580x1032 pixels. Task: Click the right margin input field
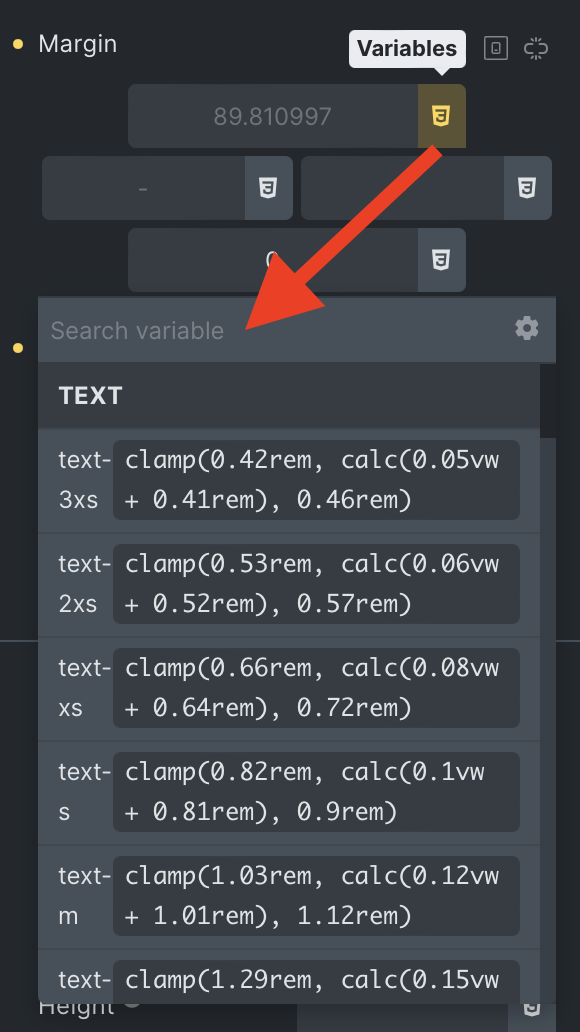point(402,188)
